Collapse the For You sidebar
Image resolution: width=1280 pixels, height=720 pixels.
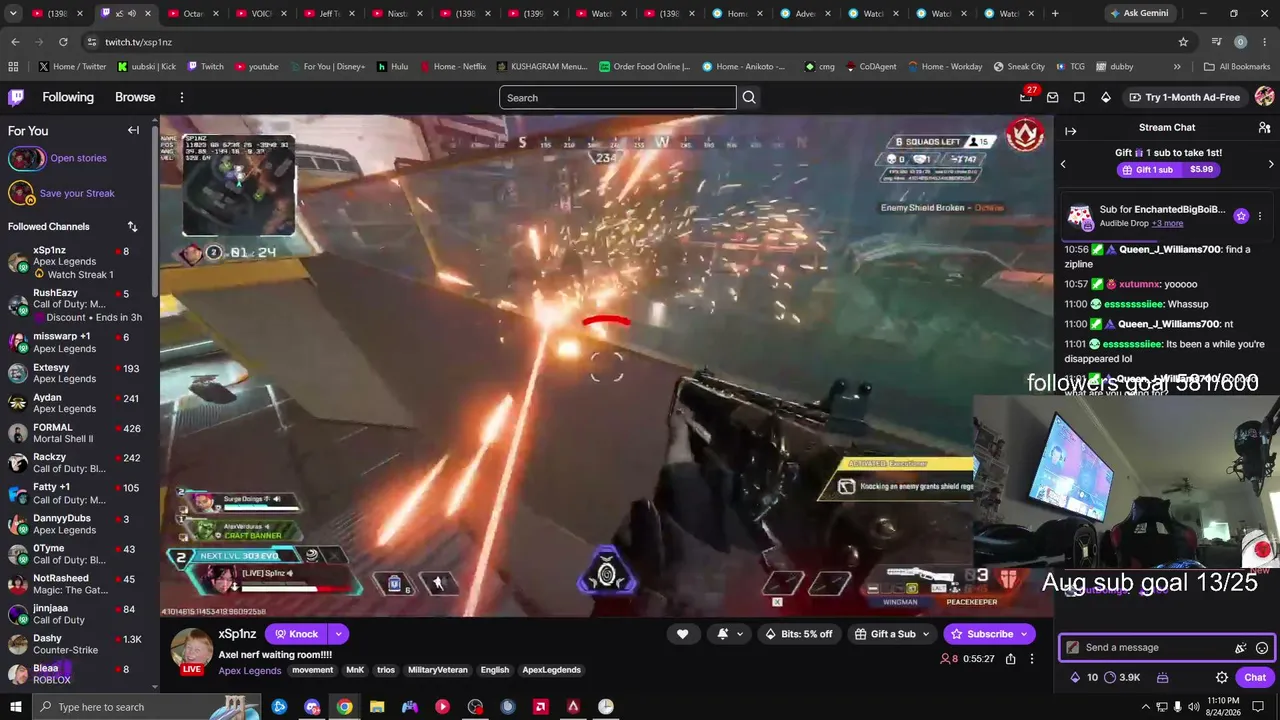pyautogui.click(x=133, y=130)
